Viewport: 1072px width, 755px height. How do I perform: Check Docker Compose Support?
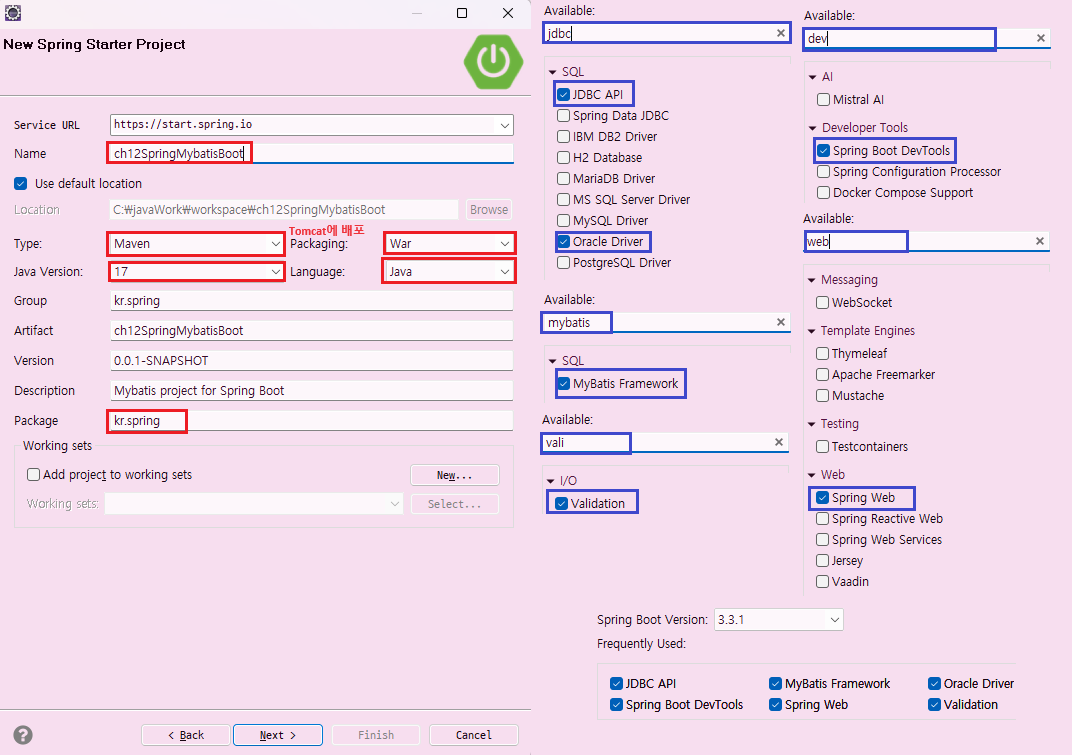coord(823,193)
